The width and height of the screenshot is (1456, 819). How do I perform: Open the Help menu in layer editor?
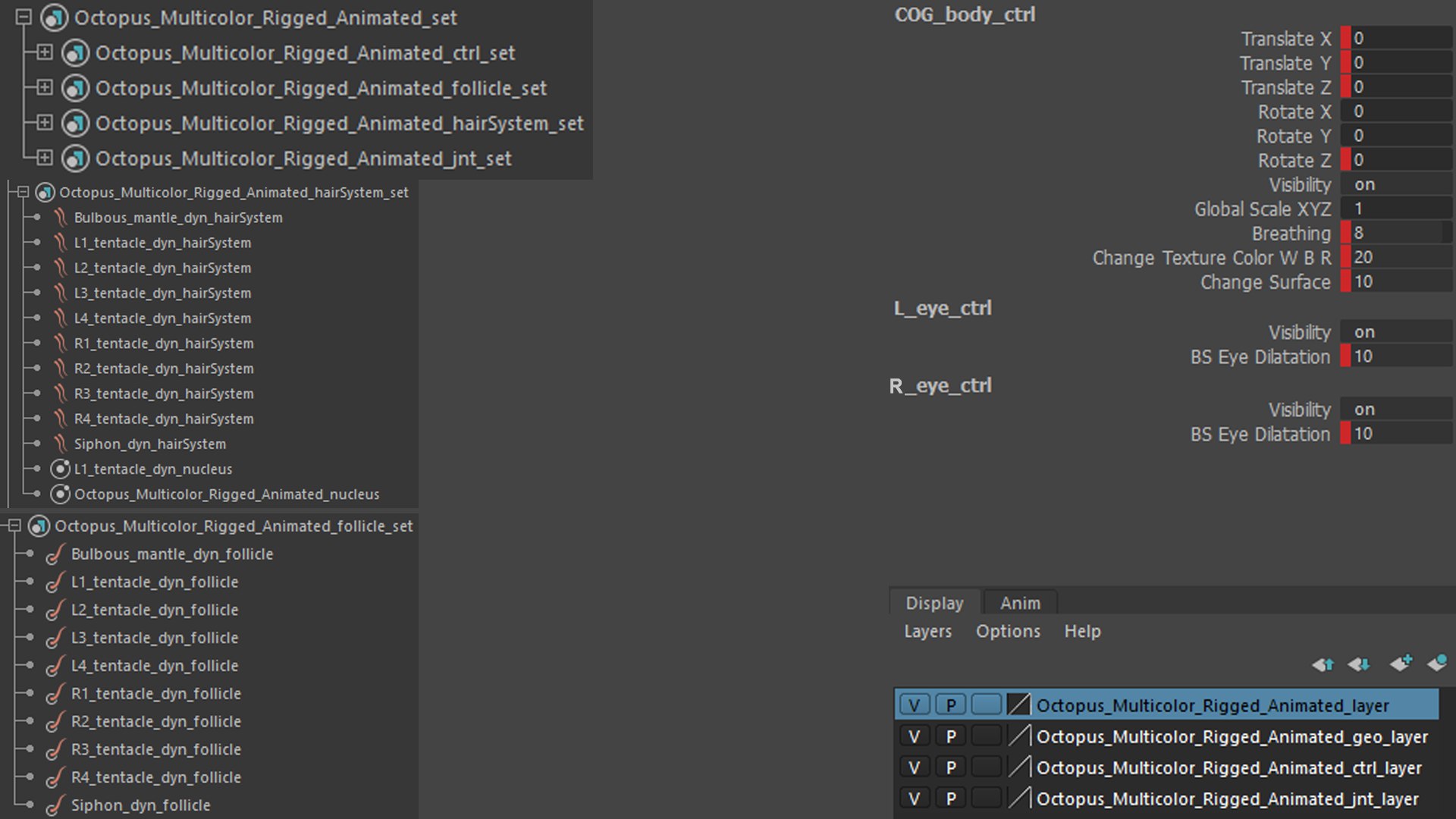[x=1082, y=631]
